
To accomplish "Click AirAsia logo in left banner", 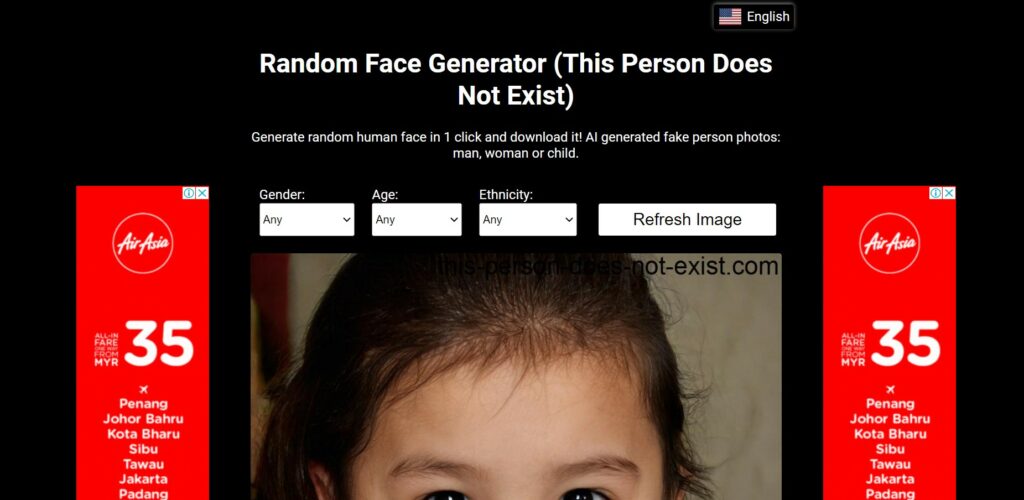I will pyautogui.click(x=142, y=243).
